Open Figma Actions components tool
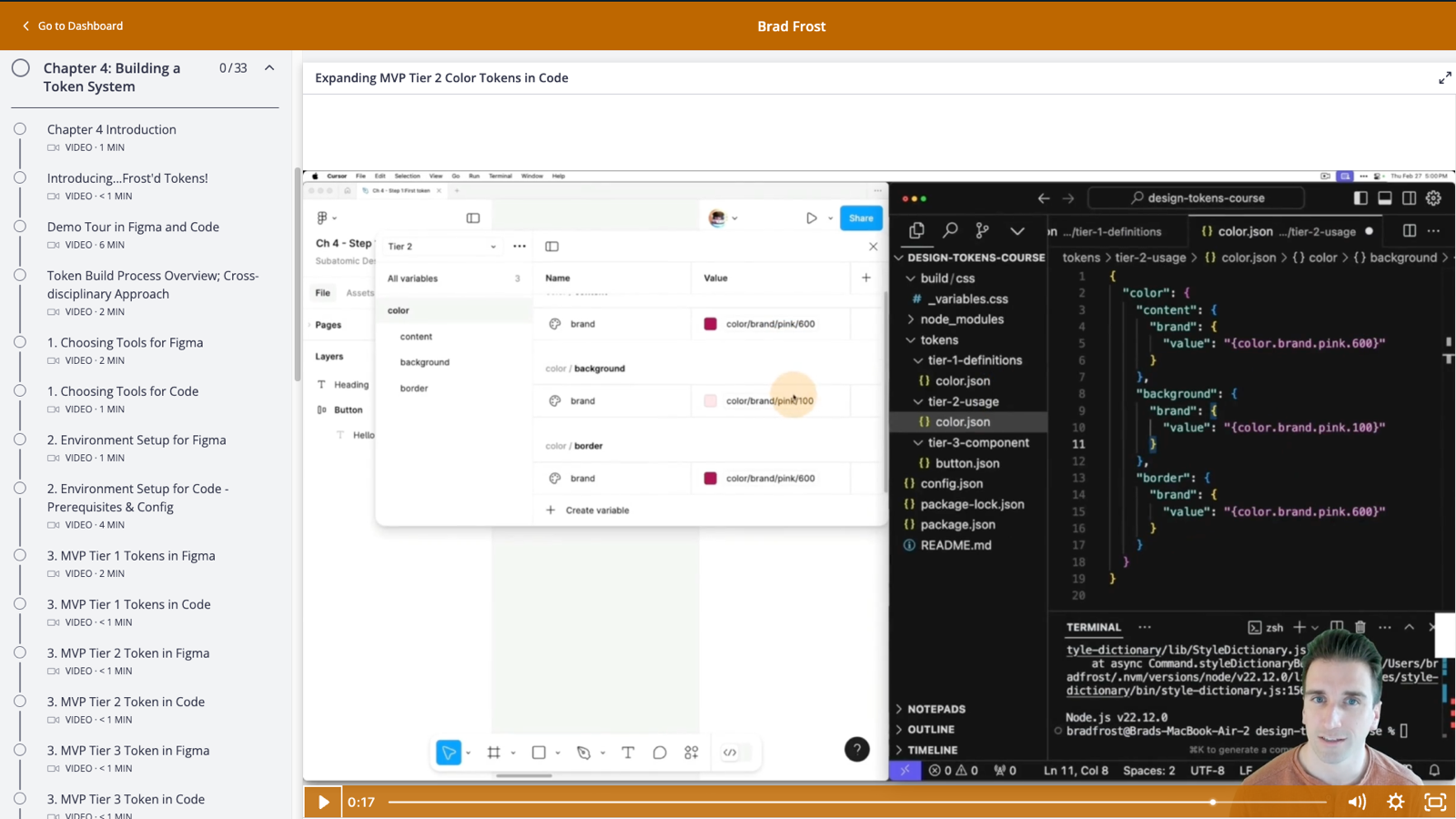The height and width of the screenshot is (819, 1456). [x=692, y=753]
